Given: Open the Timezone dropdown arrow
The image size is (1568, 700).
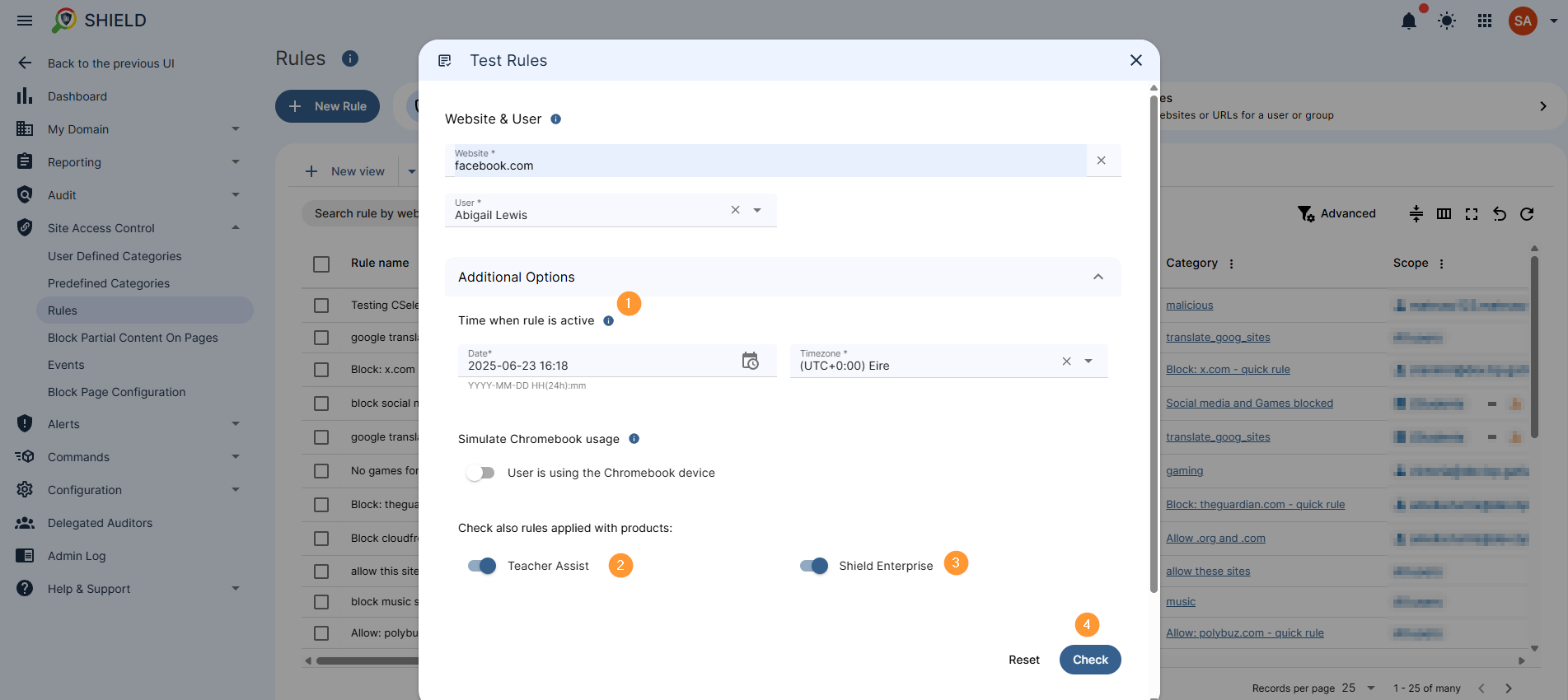Looking at the screenshot, I should 1088,361.
